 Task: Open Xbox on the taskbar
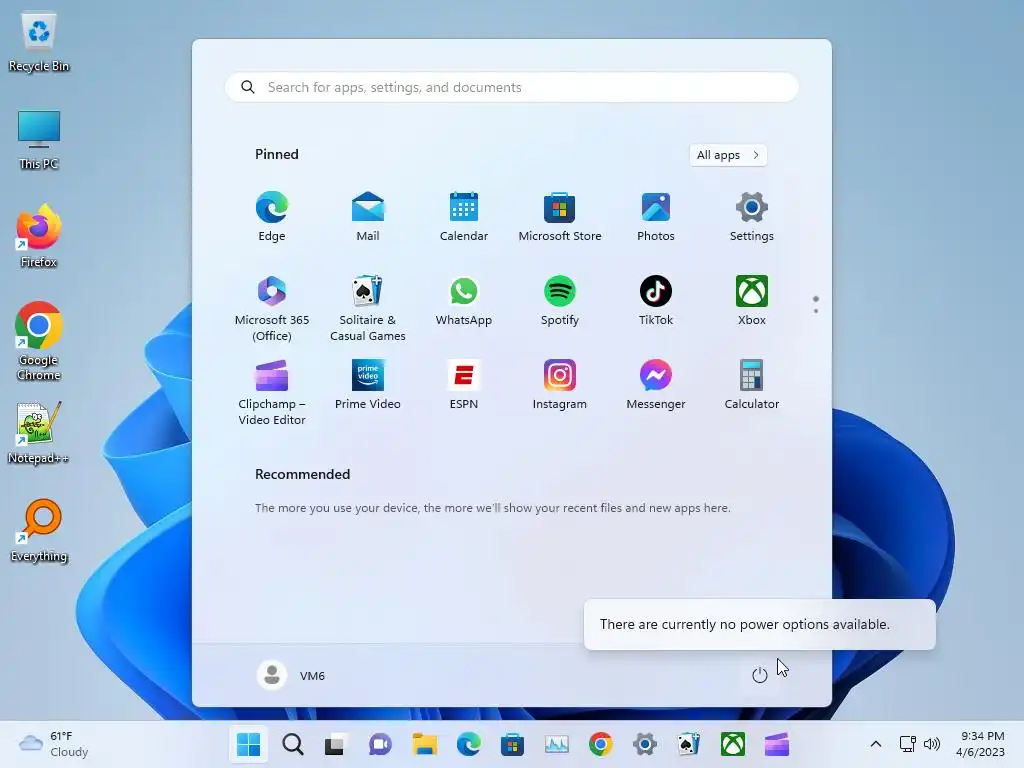[x=733, y=744]
